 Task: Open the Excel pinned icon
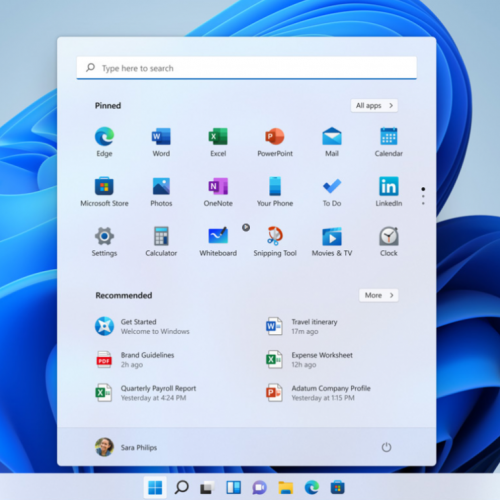218,142
